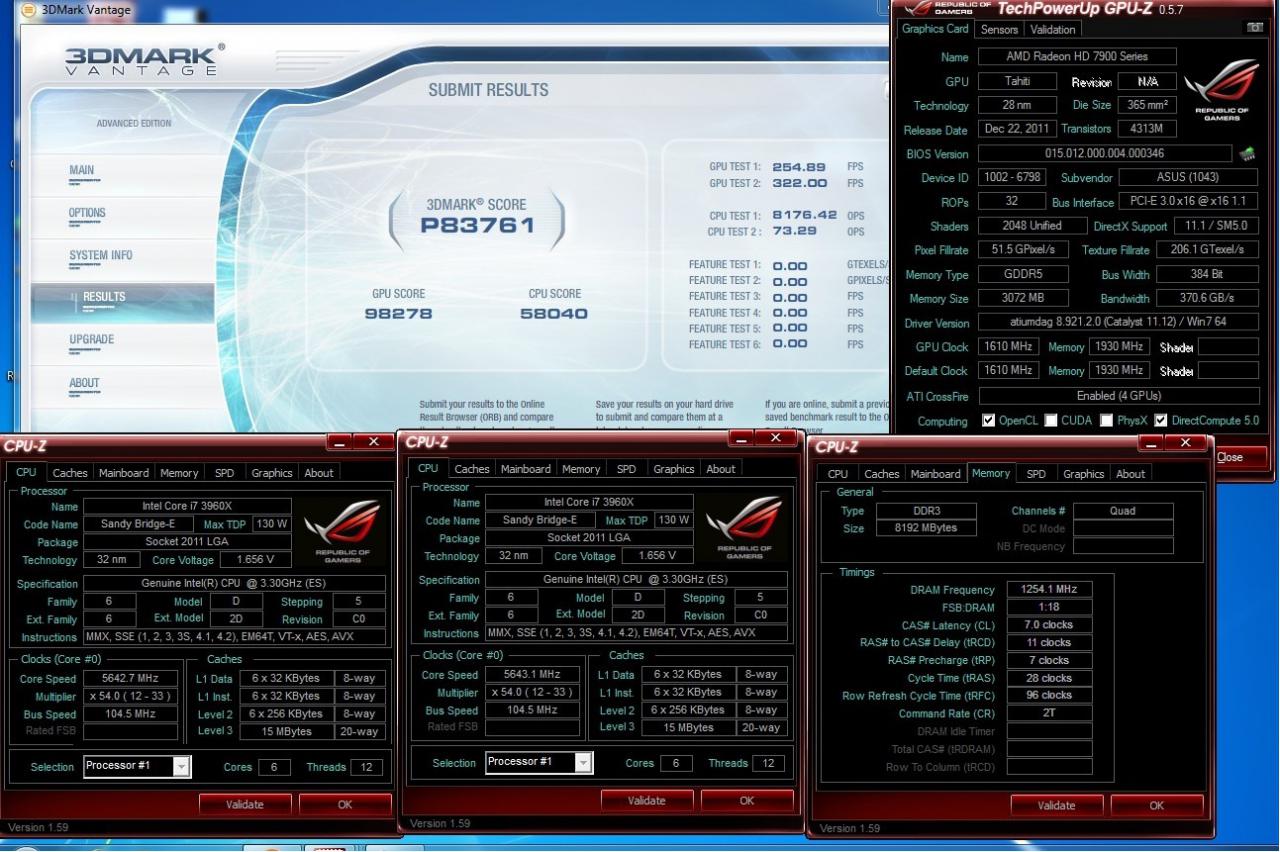Click Validate in CPU-Z Memory window
Screen dimensions: 1280x852
point(1057,805)
